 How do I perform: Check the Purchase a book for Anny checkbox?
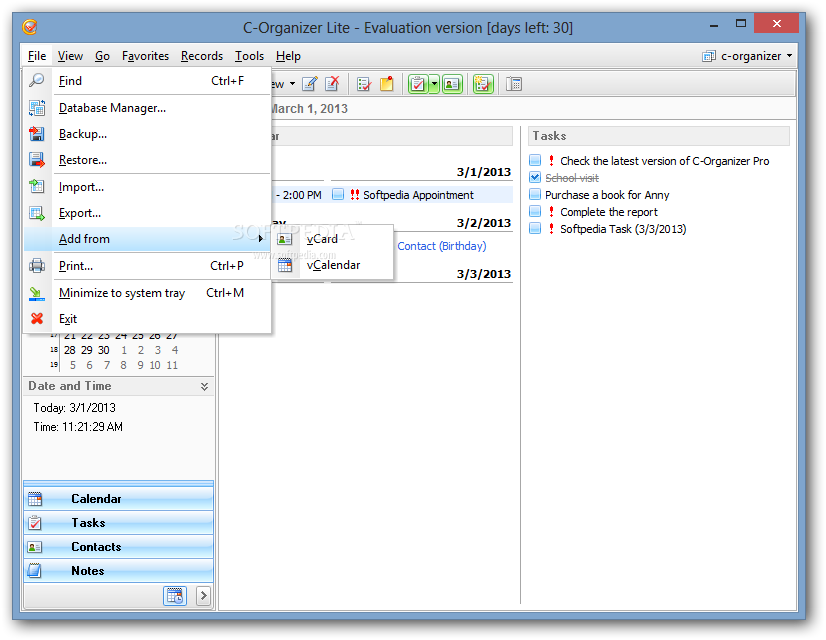click(x=535, y=194)
